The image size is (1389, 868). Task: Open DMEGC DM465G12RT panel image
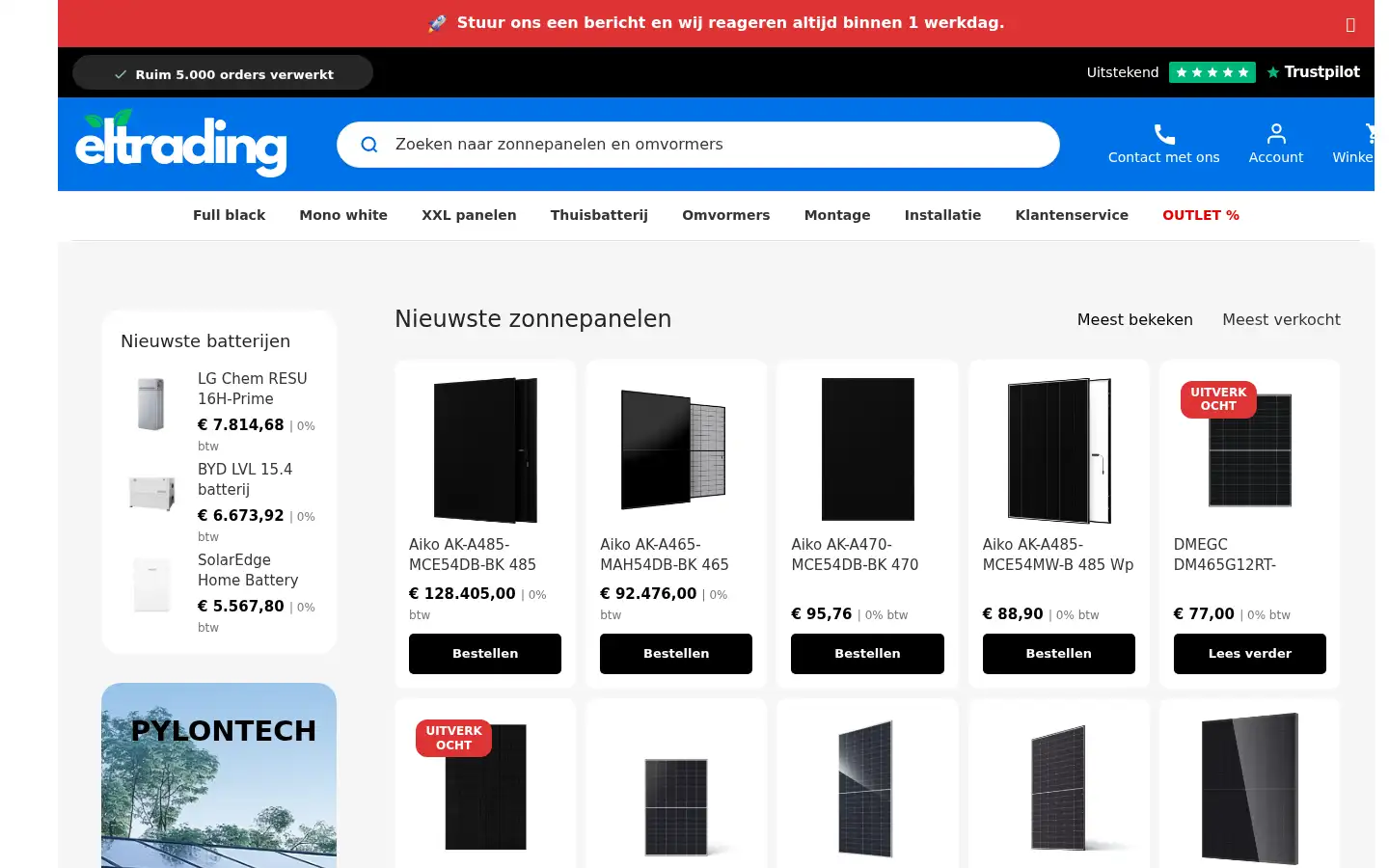(1250, 449)
